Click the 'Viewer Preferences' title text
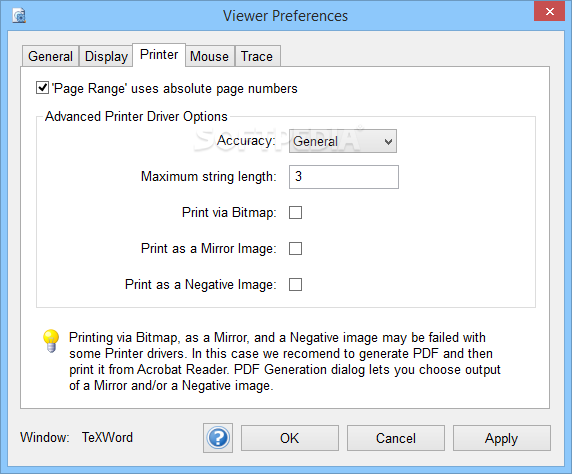This screenshot has height=474, width=572. [286, 16]
